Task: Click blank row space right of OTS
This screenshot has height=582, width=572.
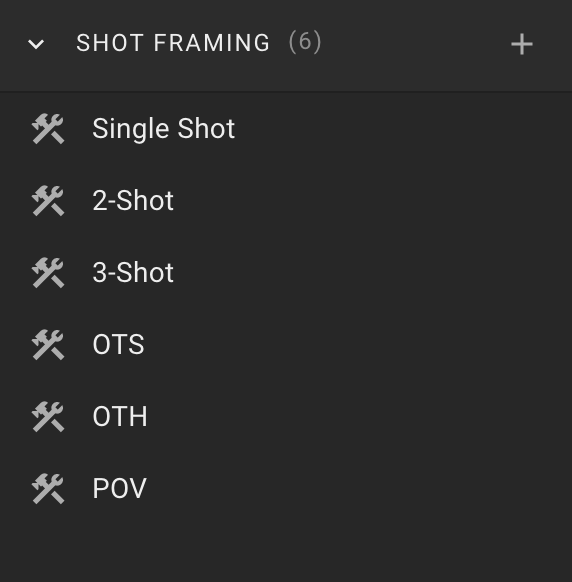Action: pyautogui.click(x=356, y=345)
